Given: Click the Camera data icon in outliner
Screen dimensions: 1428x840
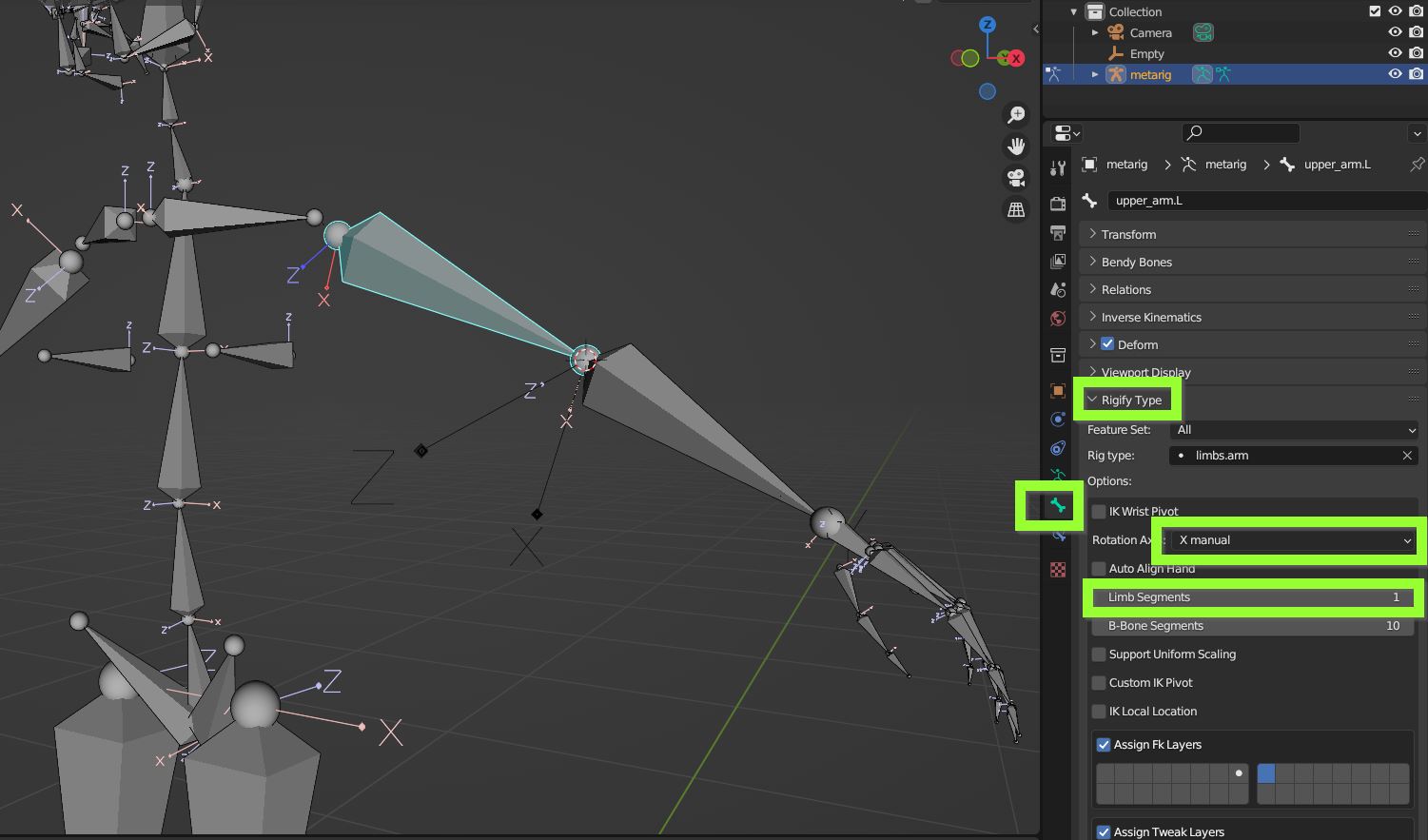Looking at the screenshot, I should [x=1203, y=32].
